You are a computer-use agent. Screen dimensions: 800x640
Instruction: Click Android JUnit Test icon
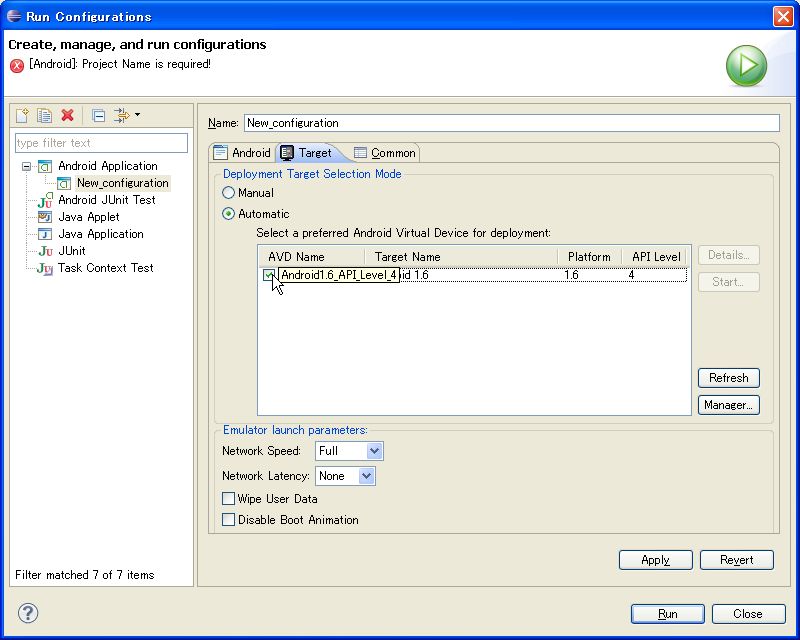(45, 200)
